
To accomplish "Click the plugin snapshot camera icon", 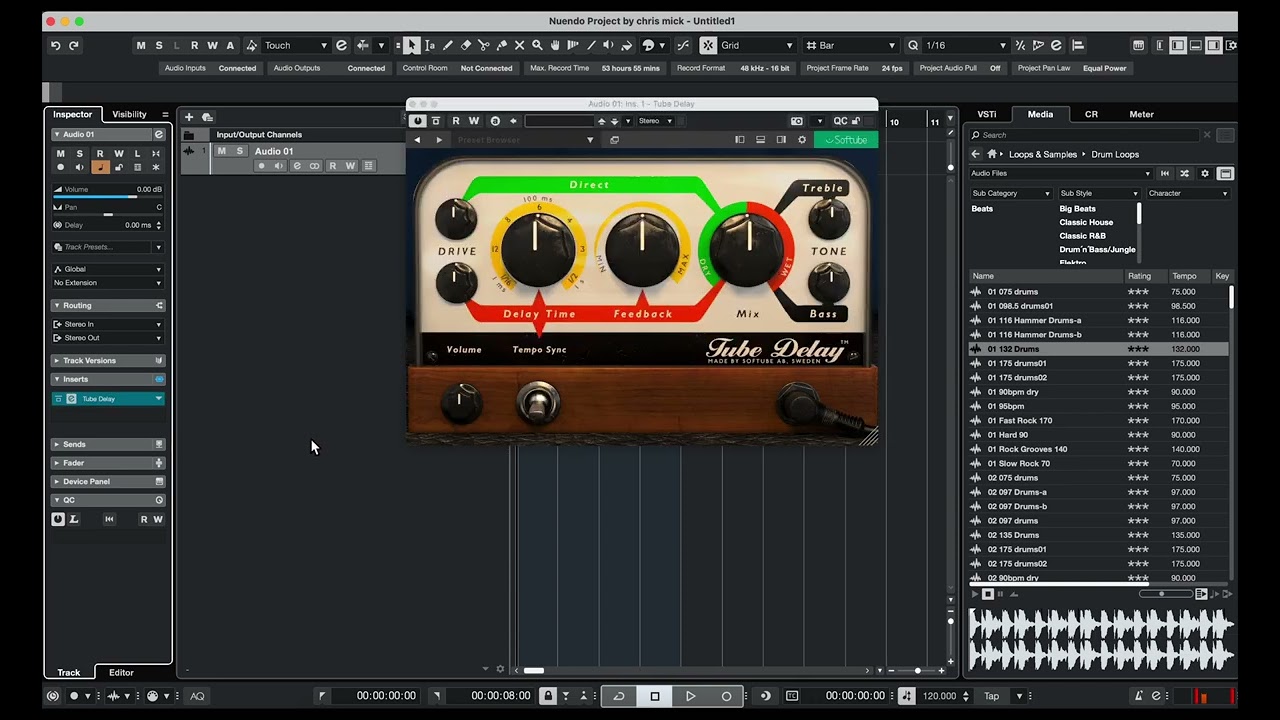I will [797, 121].
